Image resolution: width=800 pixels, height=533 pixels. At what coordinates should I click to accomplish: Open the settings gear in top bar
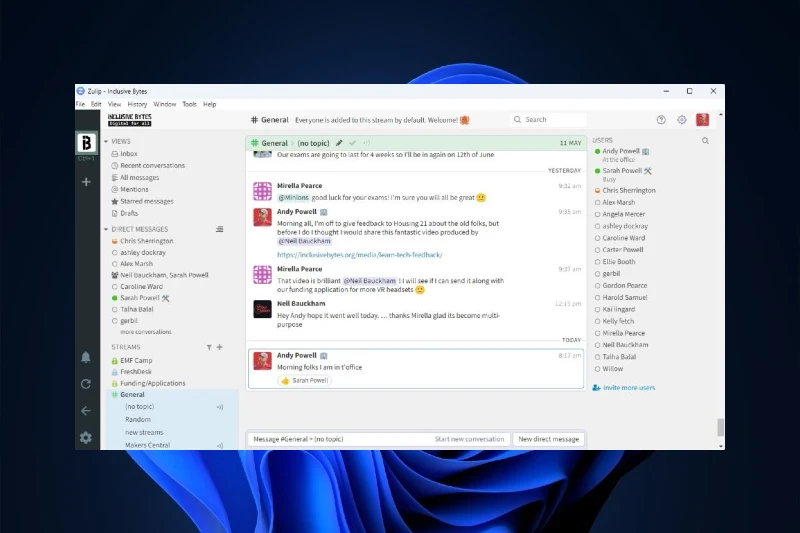coord(682,120)
